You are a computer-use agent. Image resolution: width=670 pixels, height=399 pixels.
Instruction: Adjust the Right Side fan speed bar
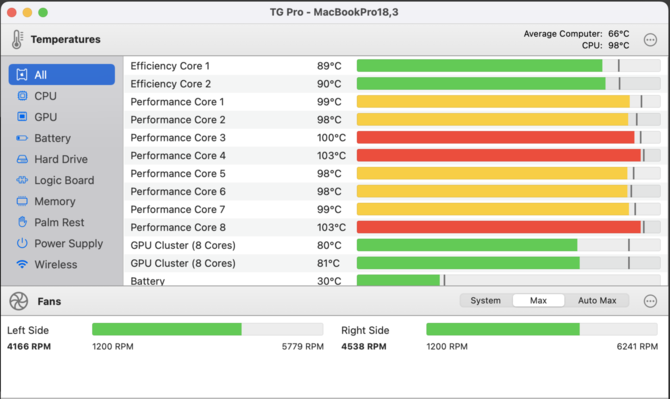(x=542, y=329)
